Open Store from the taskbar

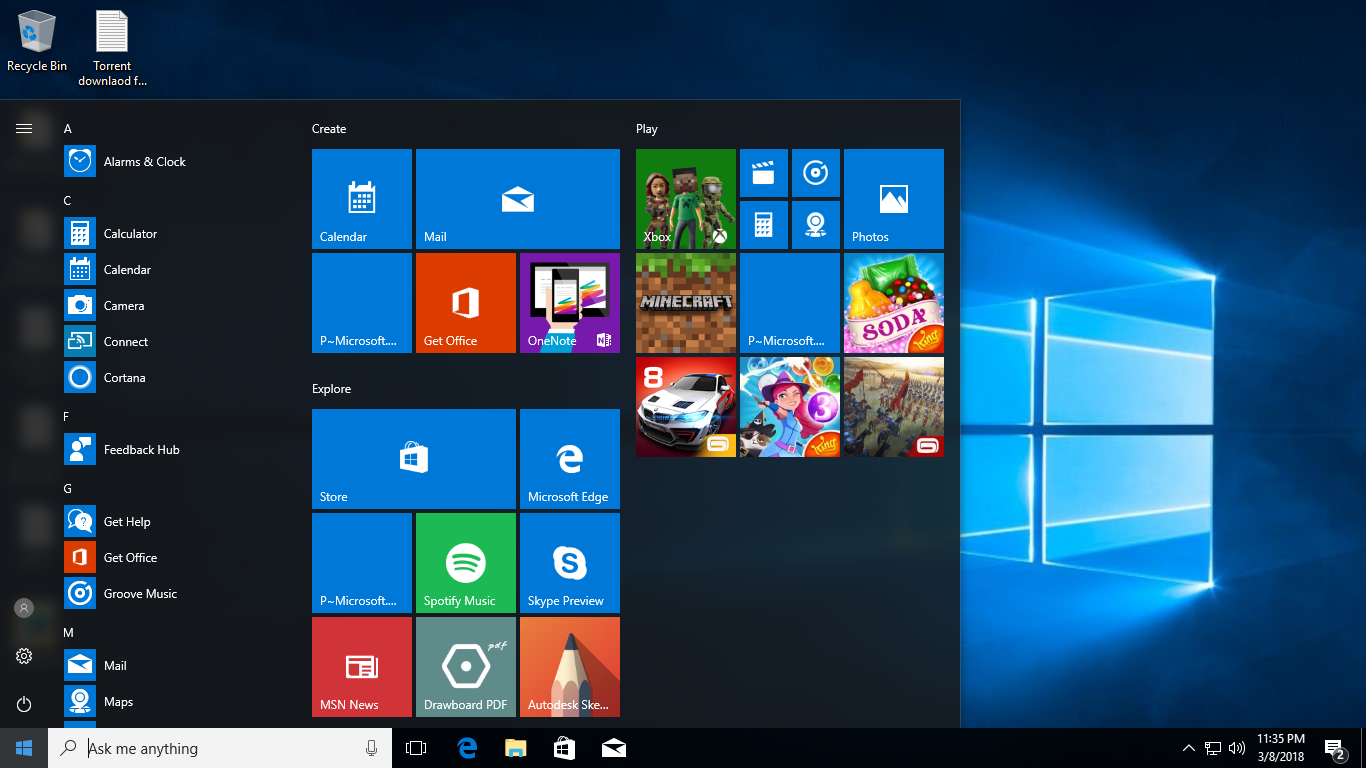(564, 748)
